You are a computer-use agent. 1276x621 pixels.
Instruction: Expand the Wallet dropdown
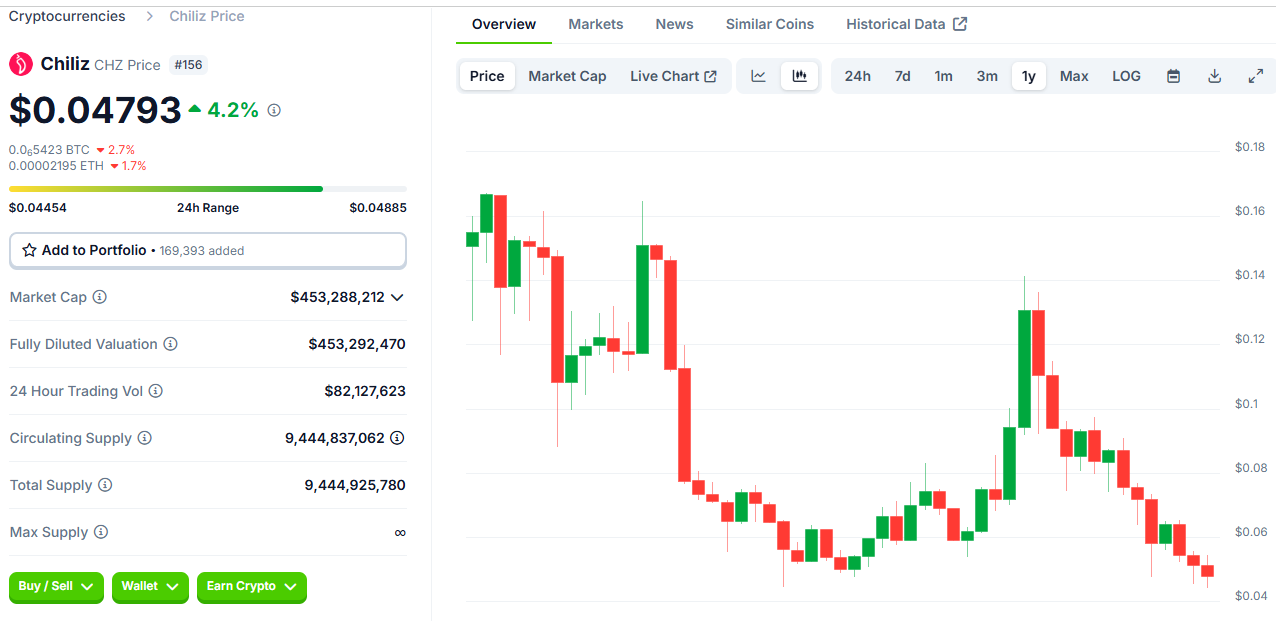[x=149, y=588]
